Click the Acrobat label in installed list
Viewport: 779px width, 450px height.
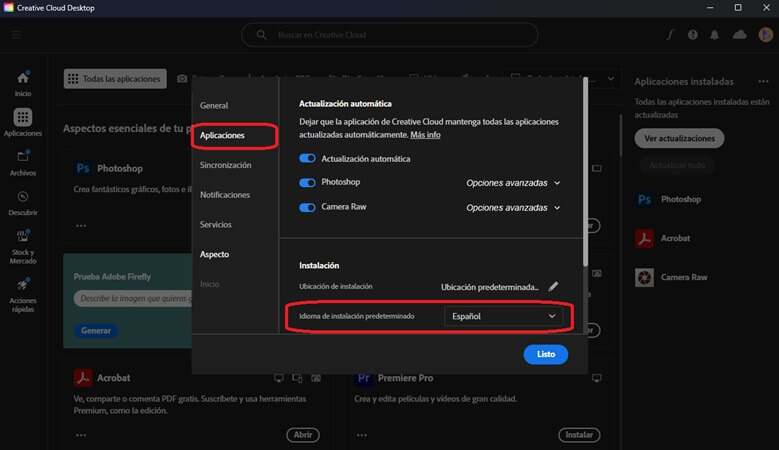point(675,238)
